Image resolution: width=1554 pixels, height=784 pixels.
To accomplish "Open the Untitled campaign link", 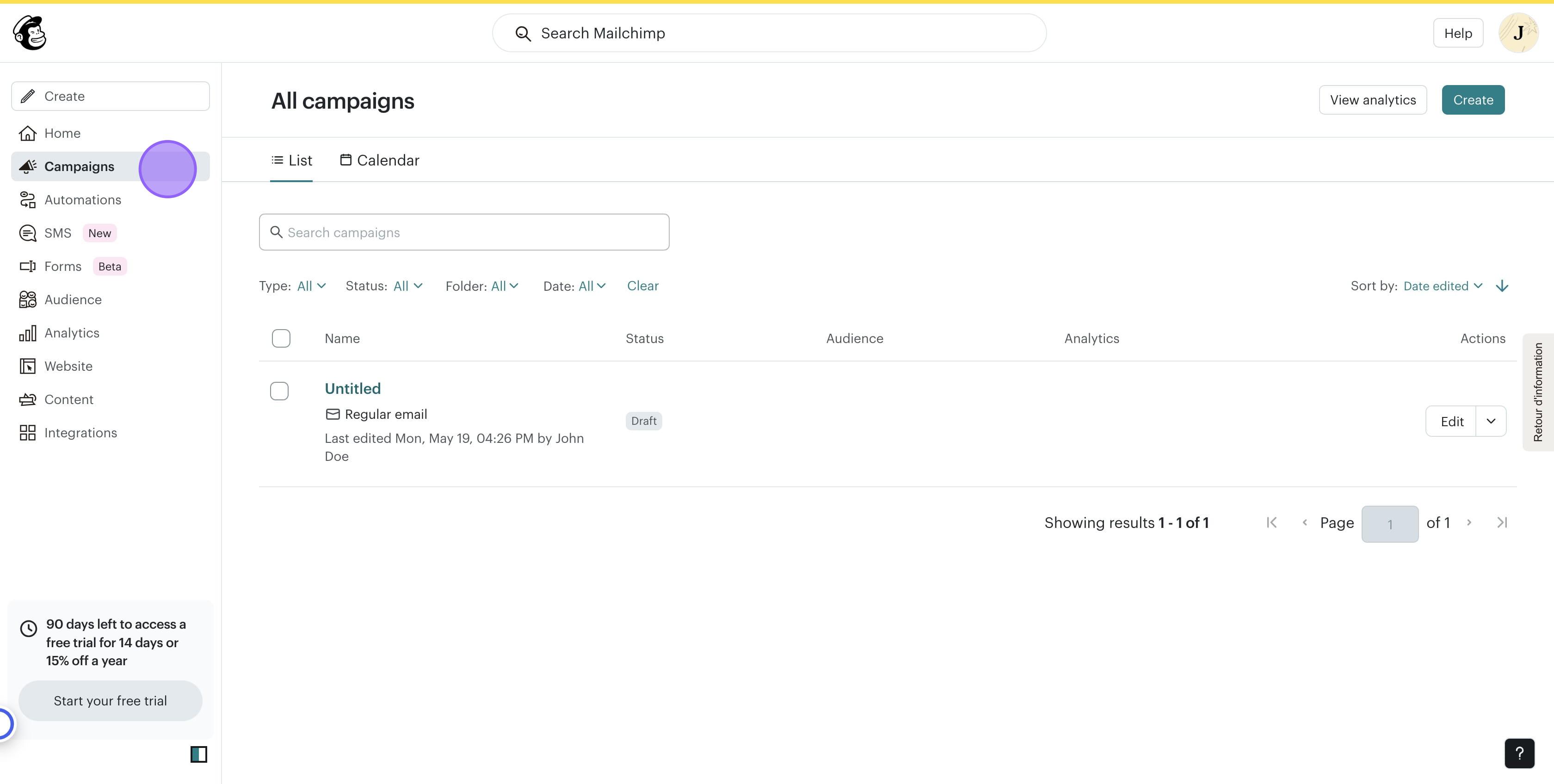I will click(352, 388).
